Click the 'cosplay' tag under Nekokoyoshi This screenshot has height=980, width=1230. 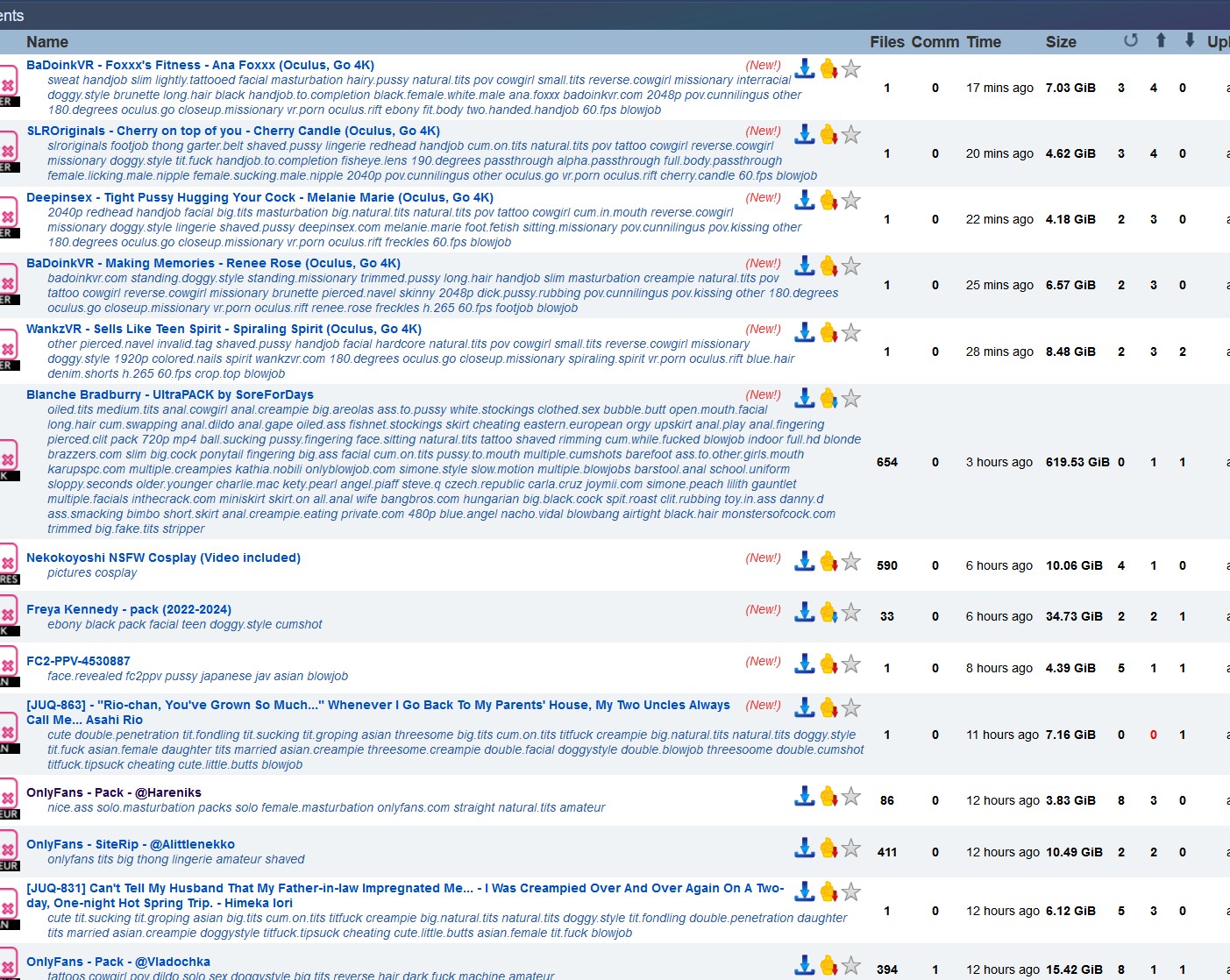pos(116,573)
